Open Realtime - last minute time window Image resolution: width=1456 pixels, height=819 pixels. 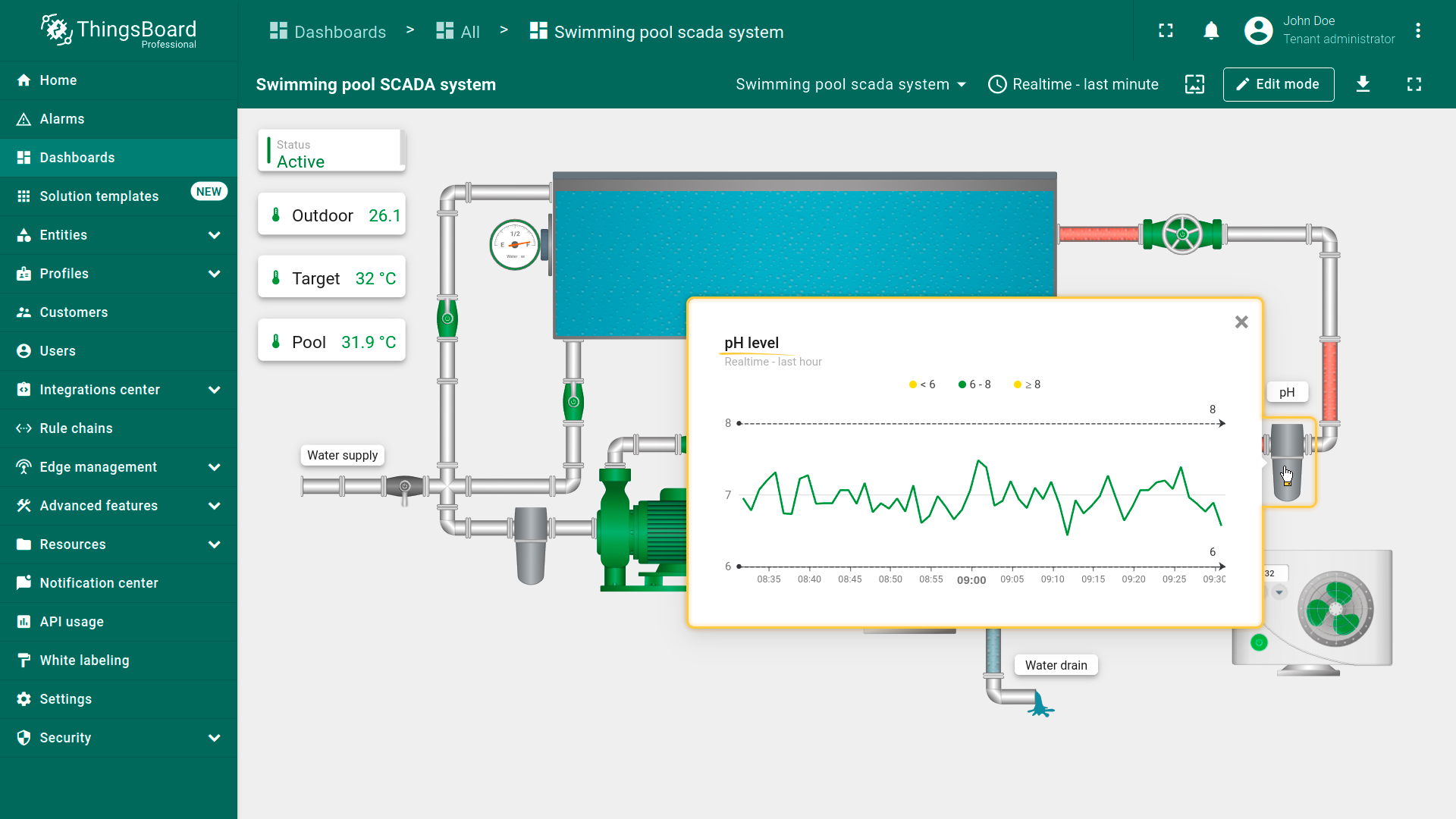click(x=1073, y=84)
